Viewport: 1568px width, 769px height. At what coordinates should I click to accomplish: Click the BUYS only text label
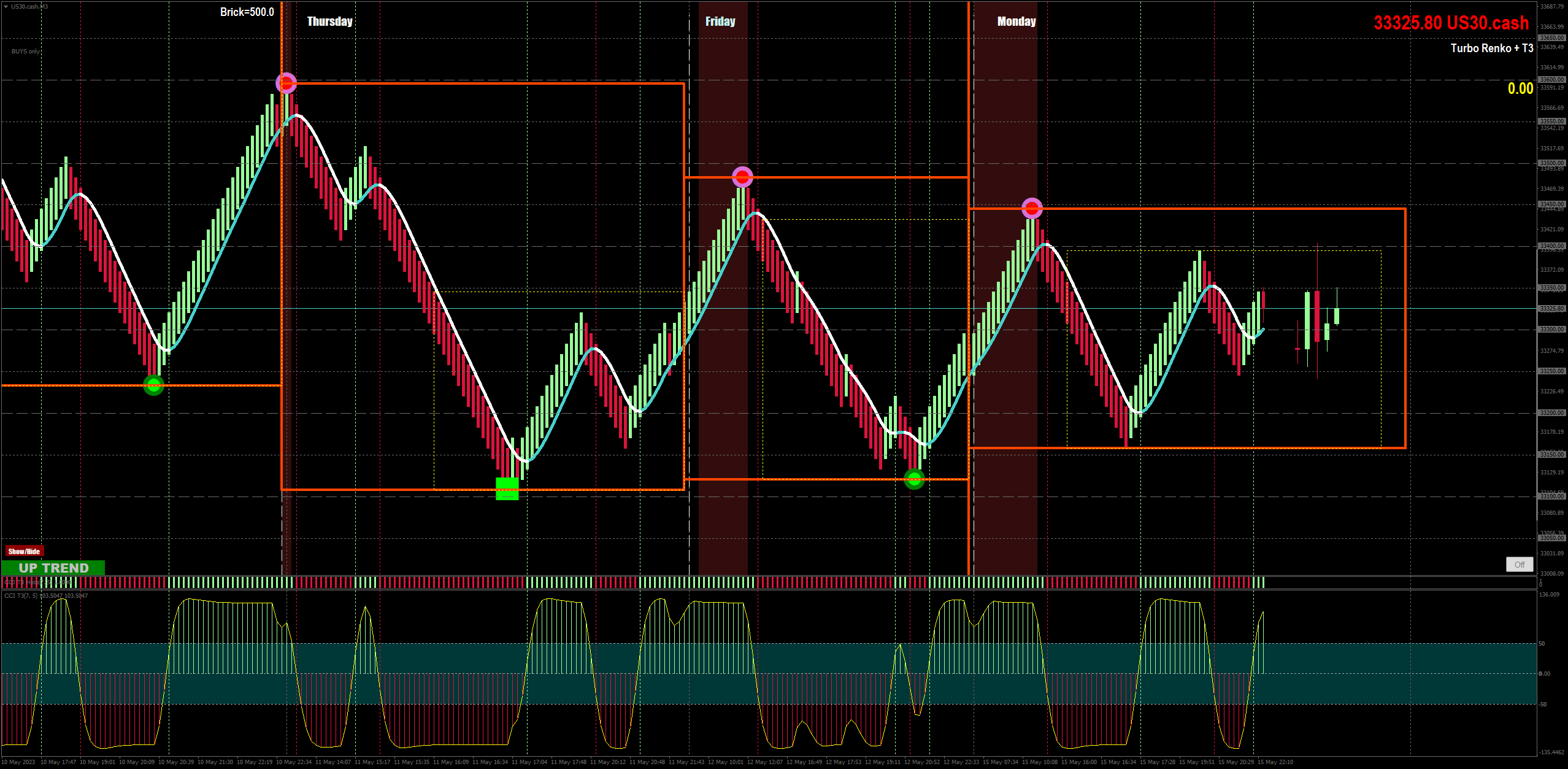point(25,52)
